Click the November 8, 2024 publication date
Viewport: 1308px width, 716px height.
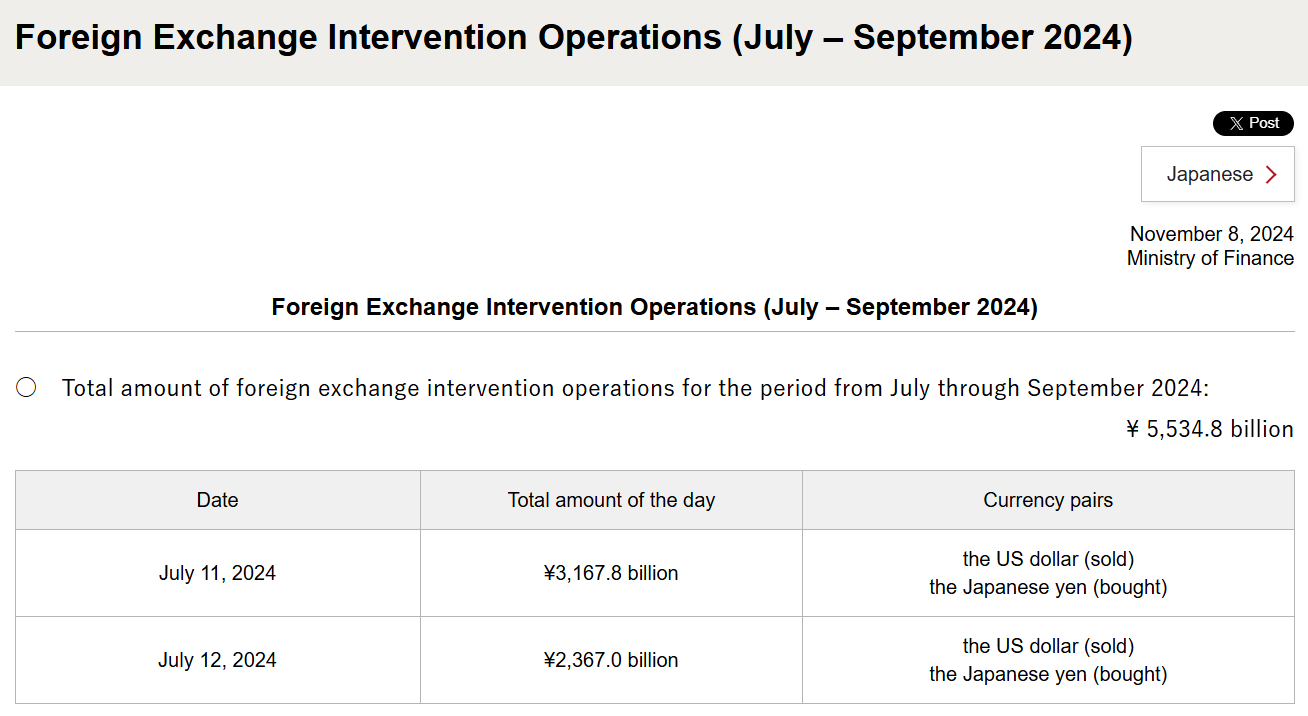(x=1212, y=234)
